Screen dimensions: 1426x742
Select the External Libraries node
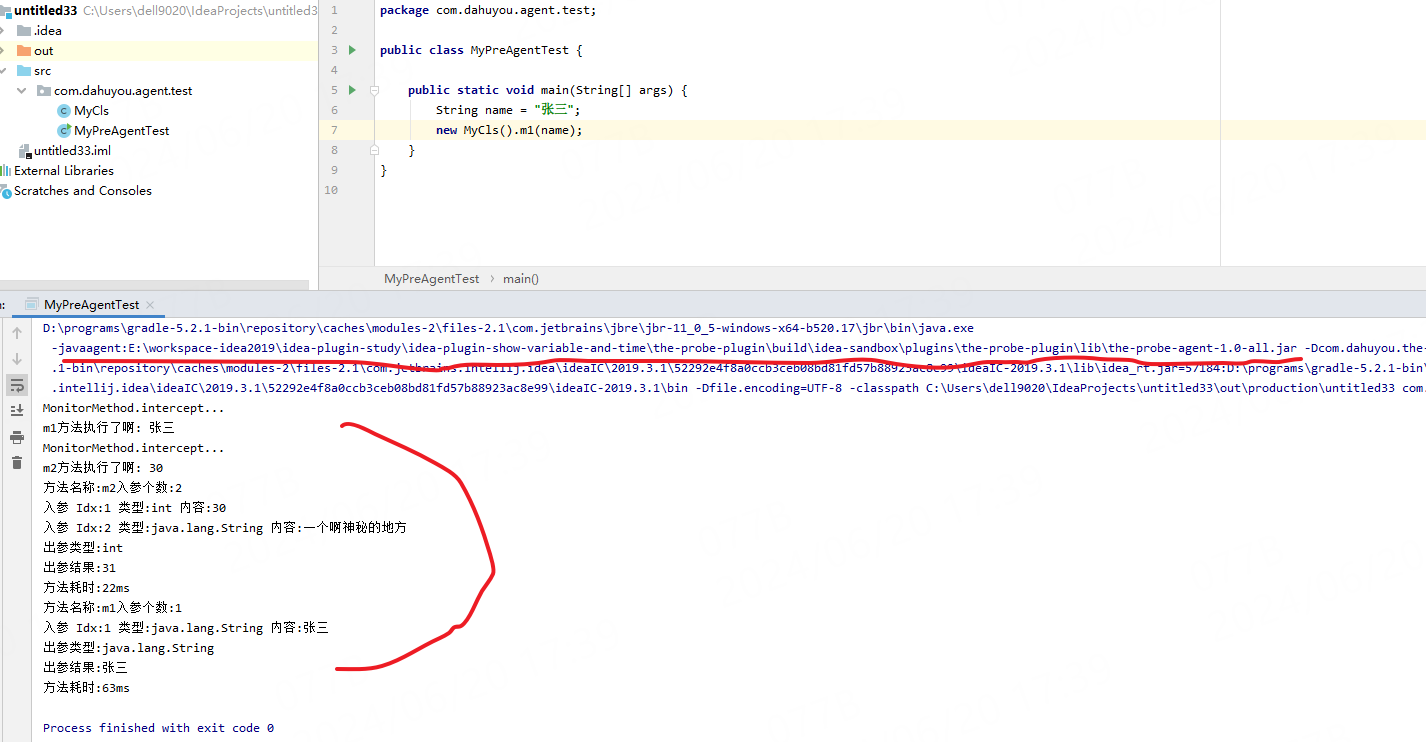[63, 171]
